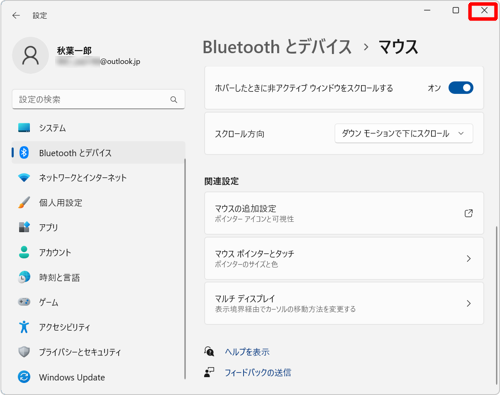Click the main pane vertical scrollbar
This screenshot has width=500, height=395.
click(x=496, y=305)
